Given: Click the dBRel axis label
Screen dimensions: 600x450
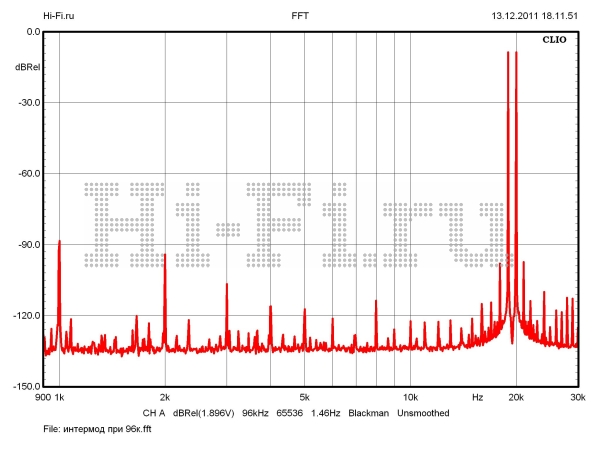Looking at the screenshot, I should 27,67.
